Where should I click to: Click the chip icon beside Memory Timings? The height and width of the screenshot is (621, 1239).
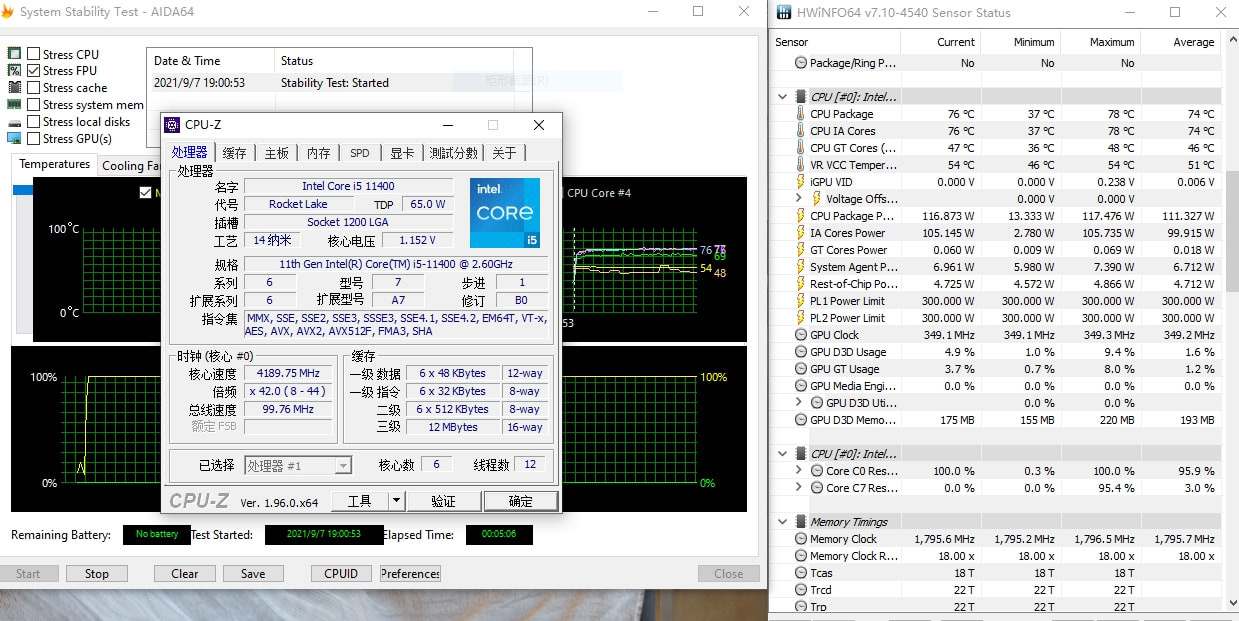pos(800,522)
